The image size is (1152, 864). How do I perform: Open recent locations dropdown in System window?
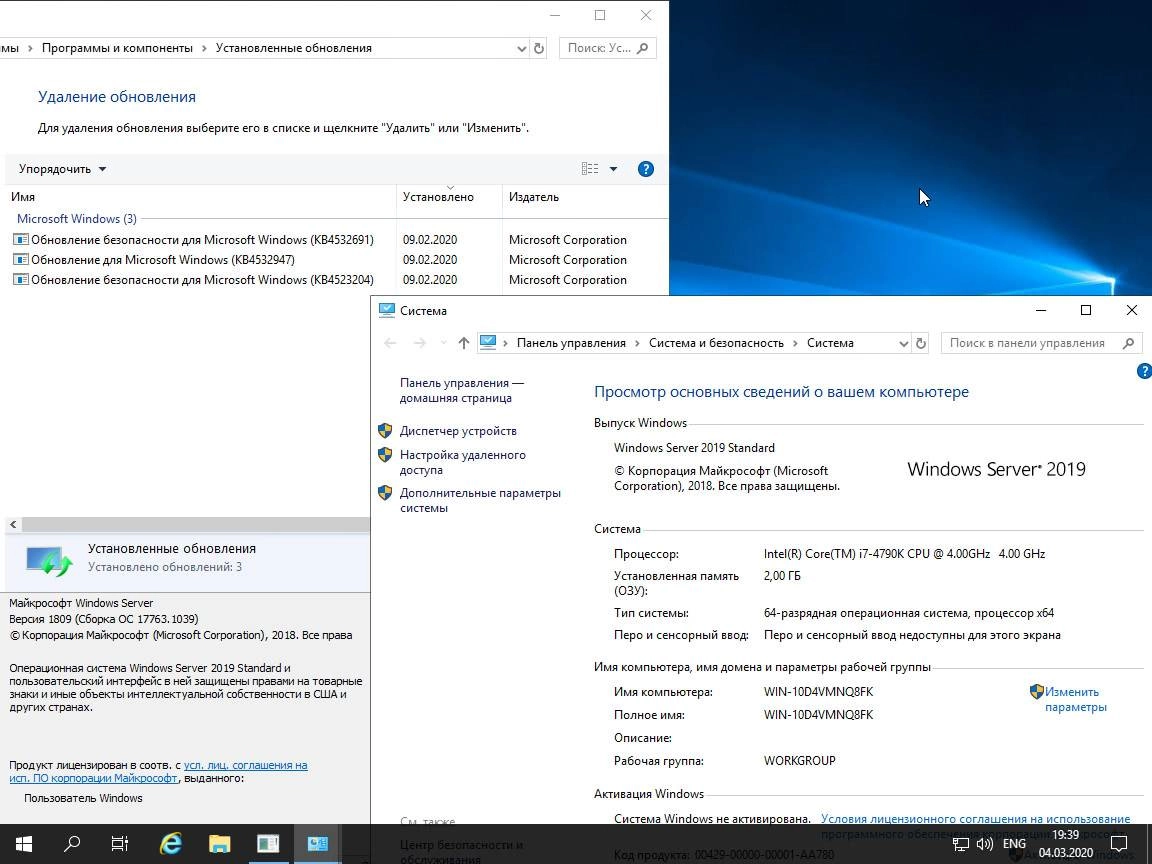(443, 343)
